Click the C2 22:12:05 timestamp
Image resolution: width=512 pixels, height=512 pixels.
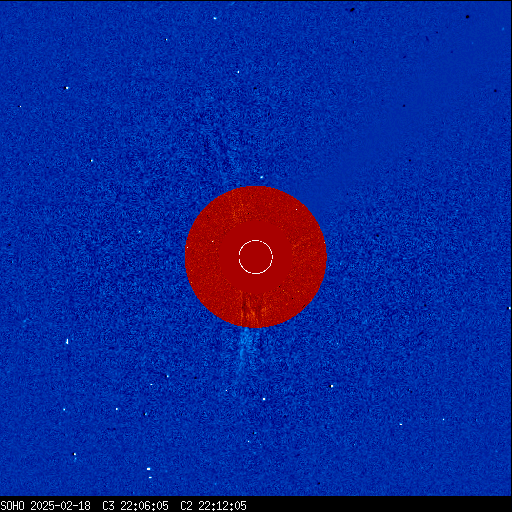[213, 506]
